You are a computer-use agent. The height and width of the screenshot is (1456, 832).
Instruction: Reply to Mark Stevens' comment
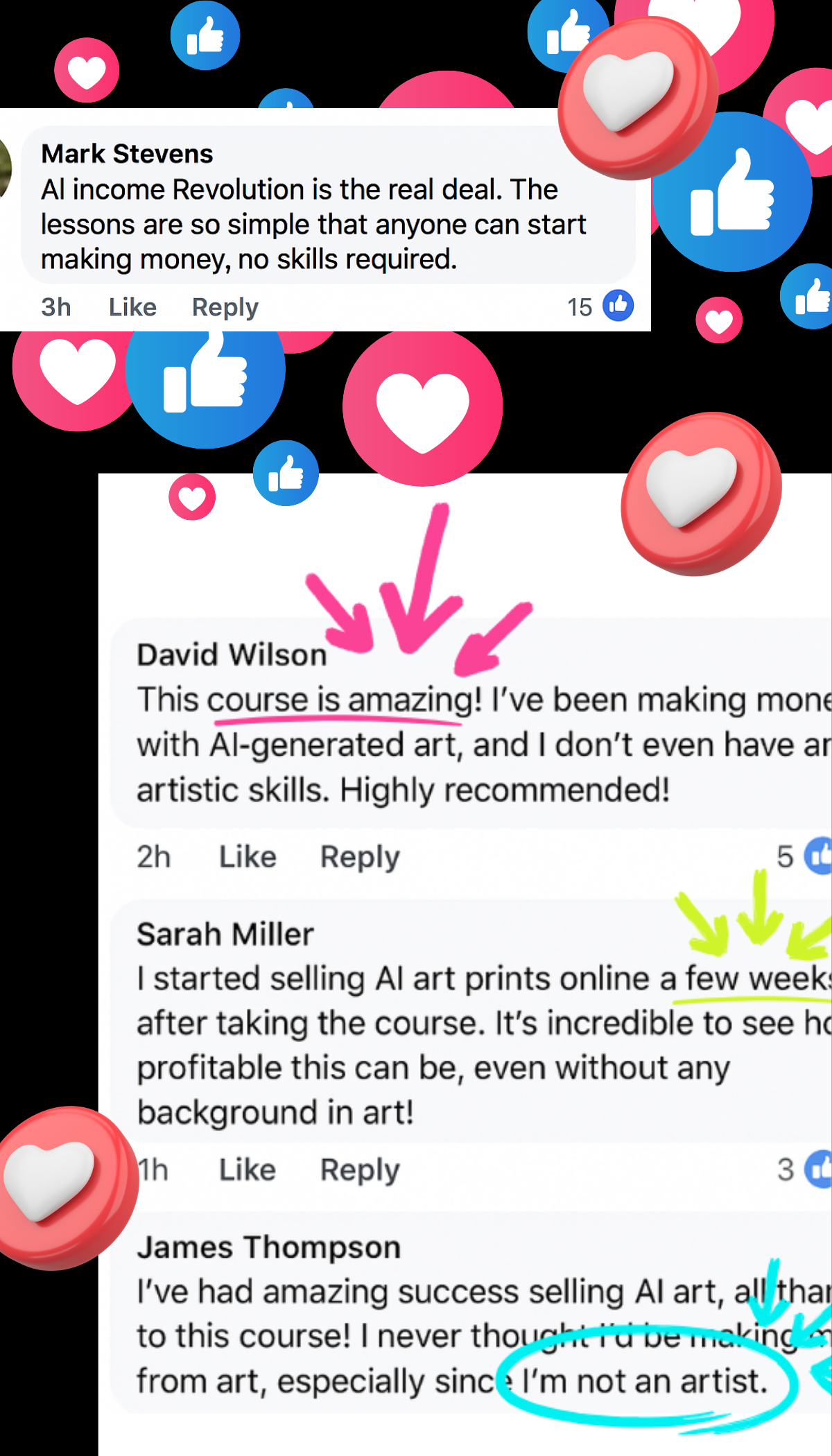coord(225,306)
